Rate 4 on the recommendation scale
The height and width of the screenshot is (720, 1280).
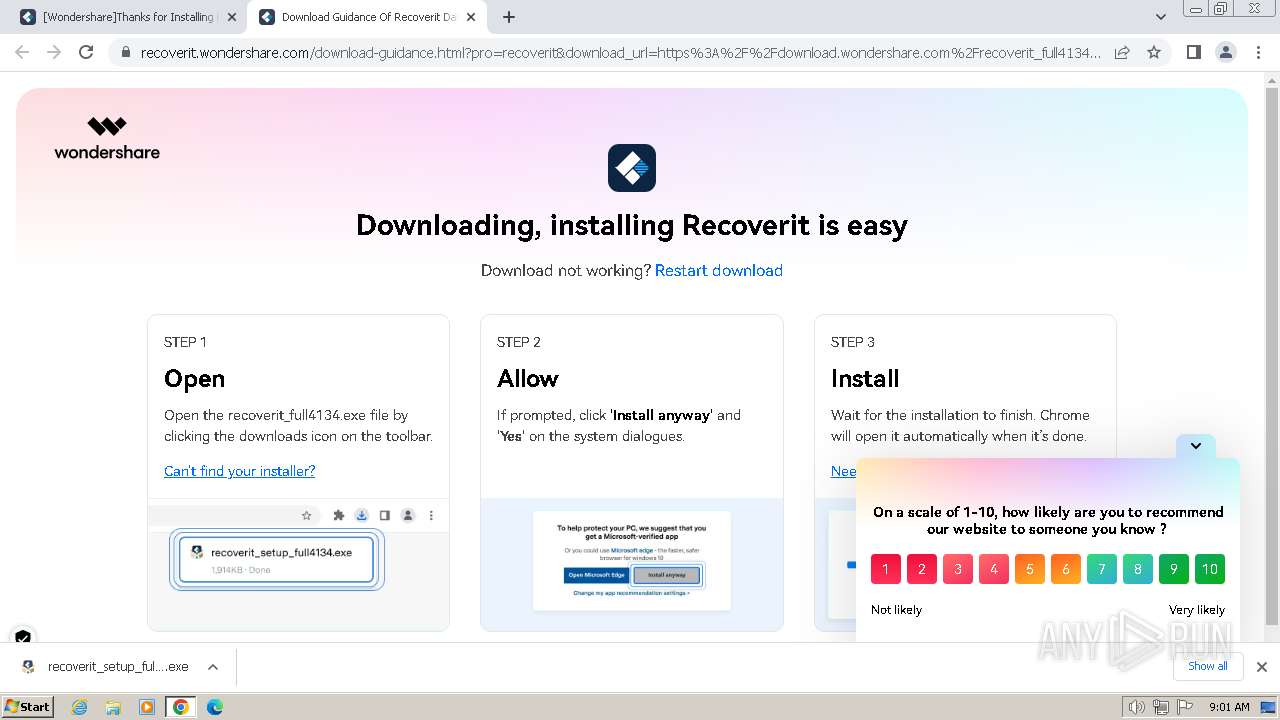(994, 569)
